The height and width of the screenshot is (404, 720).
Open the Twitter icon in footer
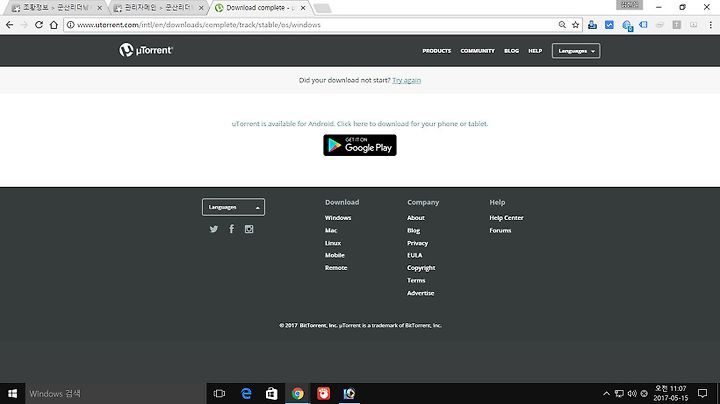(x=214, y=229)
